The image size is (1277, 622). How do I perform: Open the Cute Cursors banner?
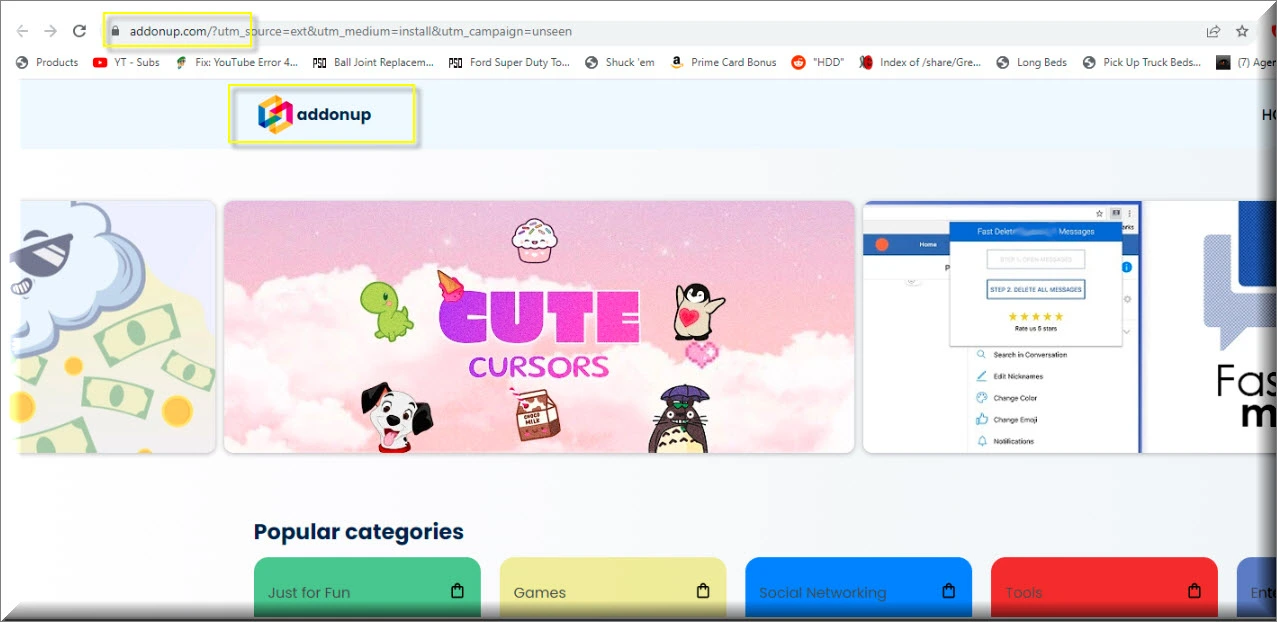539,327
